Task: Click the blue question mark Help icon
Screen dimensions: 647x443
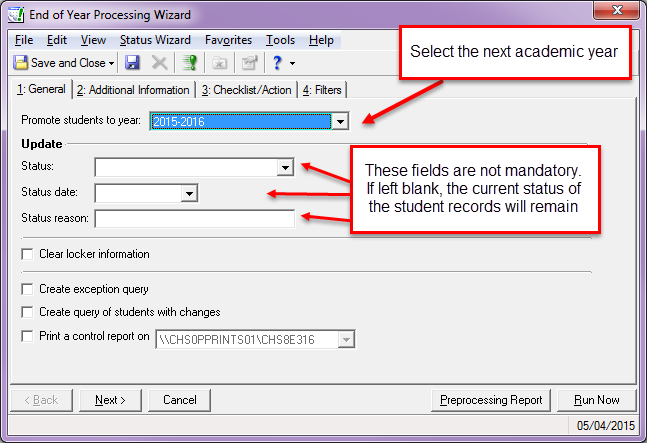Action: pyautogui.click(x=277, y=63)
